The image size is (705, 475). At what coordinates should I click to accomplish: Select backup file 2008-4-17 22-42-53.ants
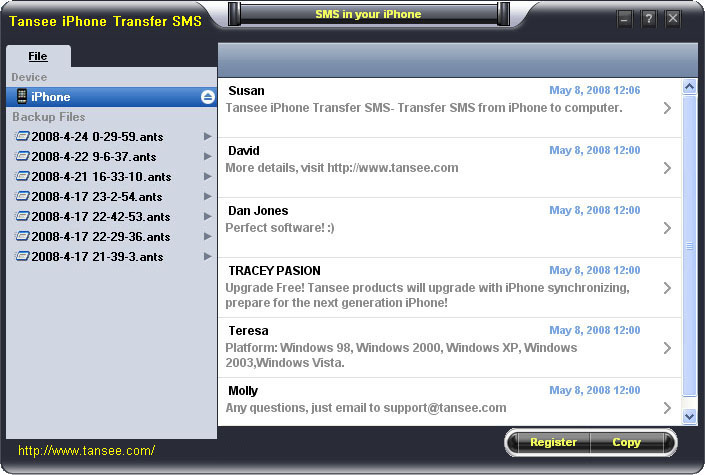(x=101, y=216)
